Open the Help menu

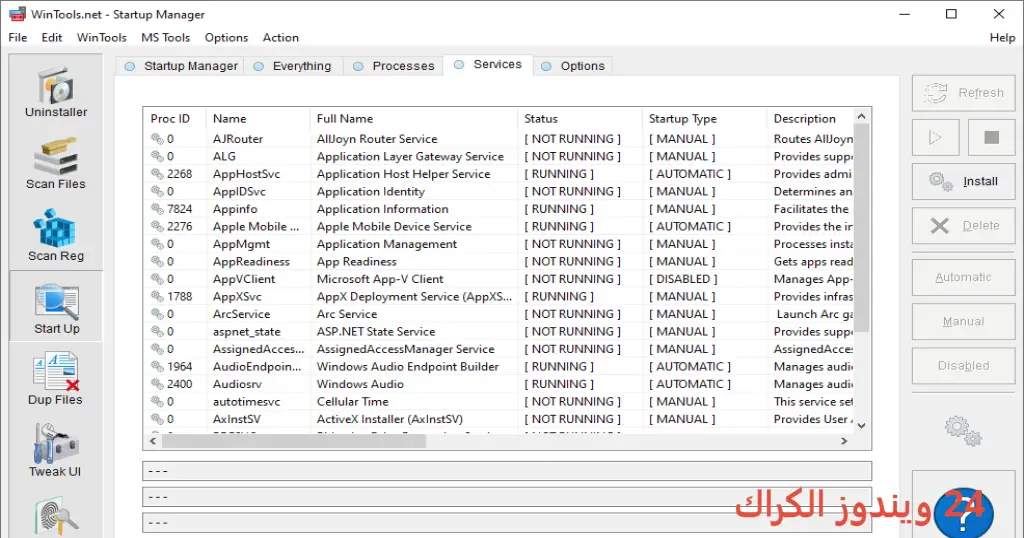[x=1002, y=38]
